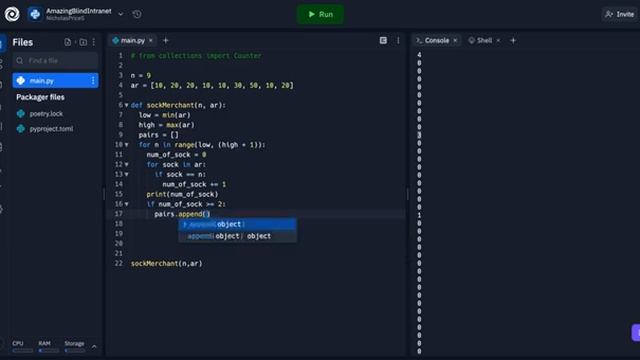This screenshot has height=360, width=640.
Task: Click the num_of_sock += 1 line
Action: click(194, 184)
